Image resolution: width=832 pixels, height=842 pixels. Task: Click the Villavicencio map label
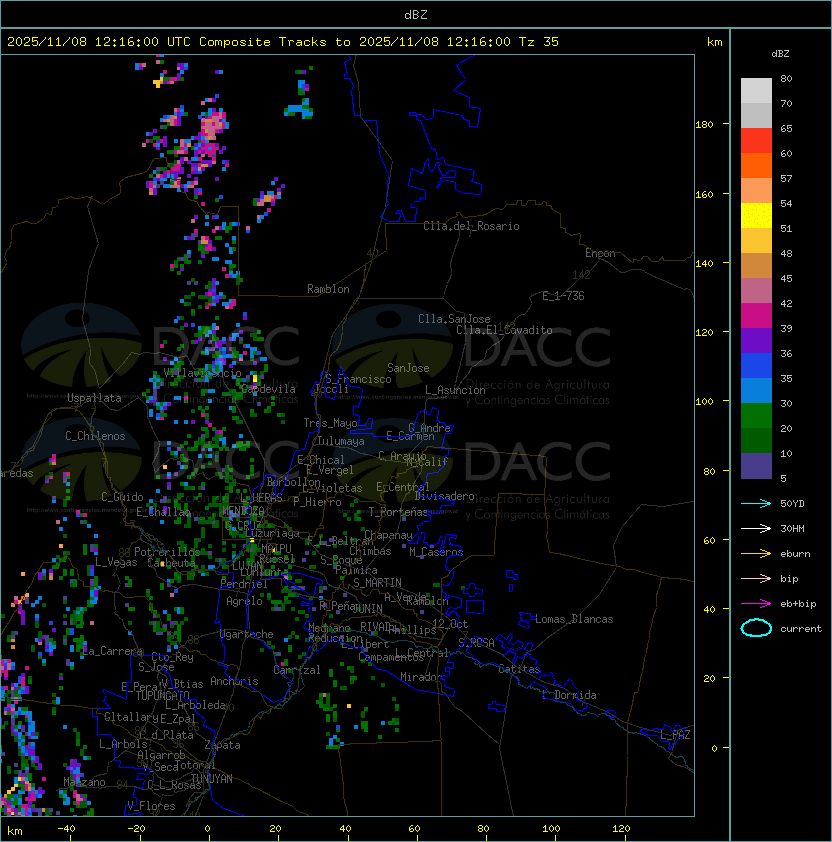(x=202, y=373)
